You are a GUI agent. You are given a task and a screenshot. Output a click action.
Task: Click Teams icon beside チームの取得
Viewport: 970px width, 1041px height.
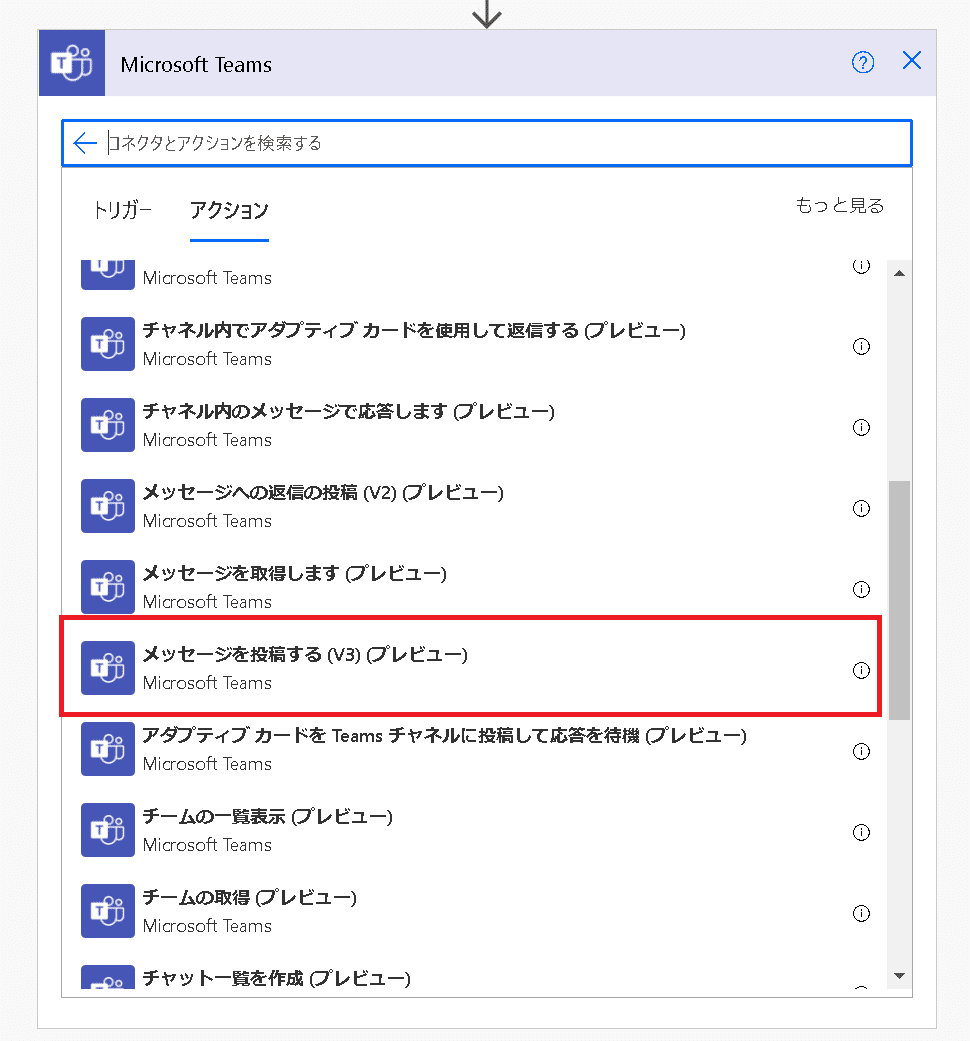click(x=108, y=911)
